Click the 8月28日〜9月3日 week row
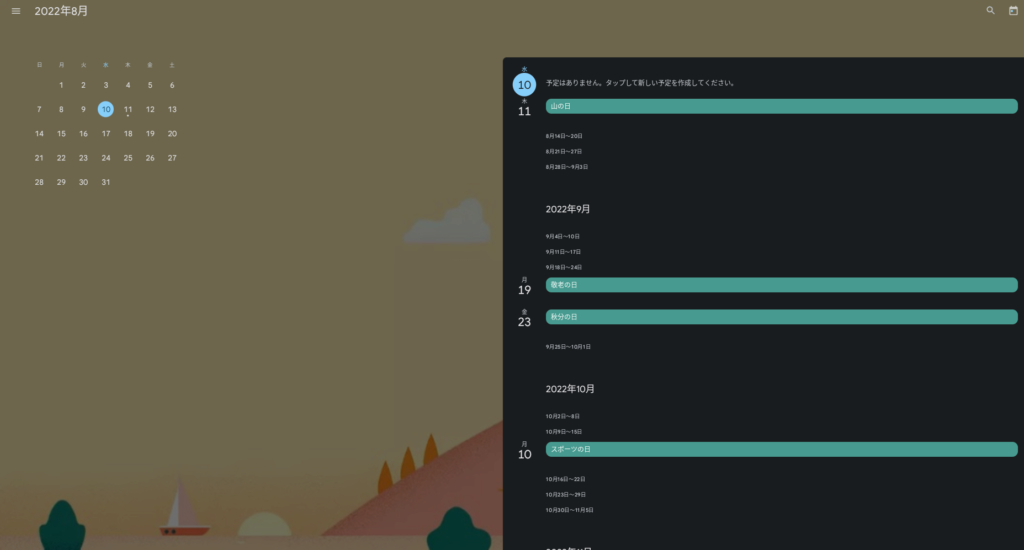 tap(567, 167)
